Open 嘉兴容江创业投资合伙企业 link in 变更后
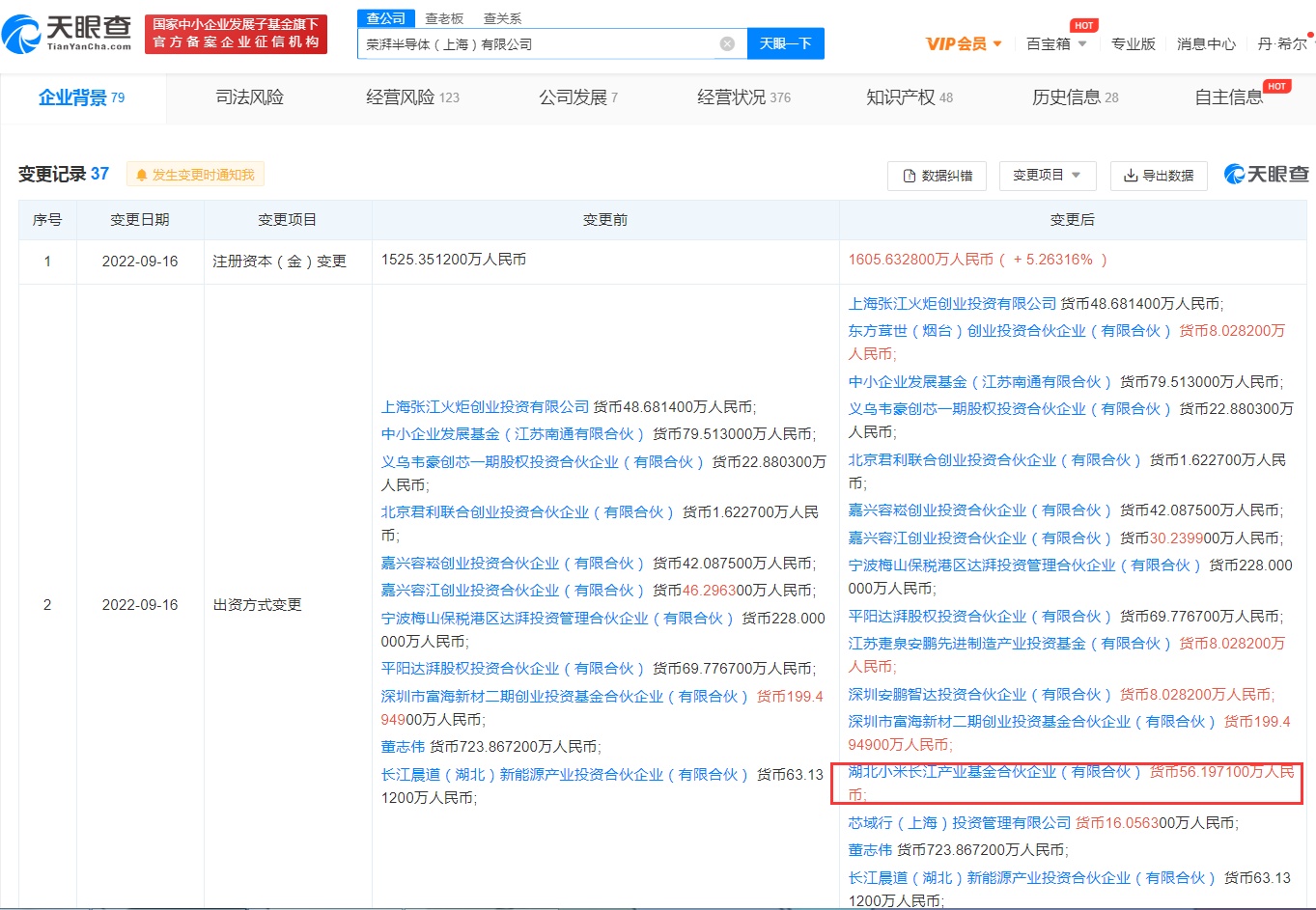 [x=980, y=538]
